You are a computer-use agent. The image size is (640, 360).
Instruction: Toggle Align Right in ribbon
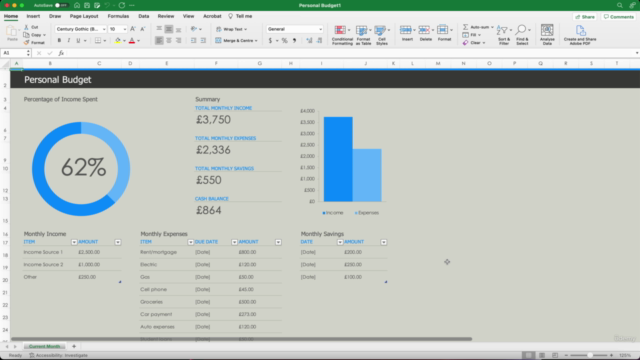tap(178, 40)
